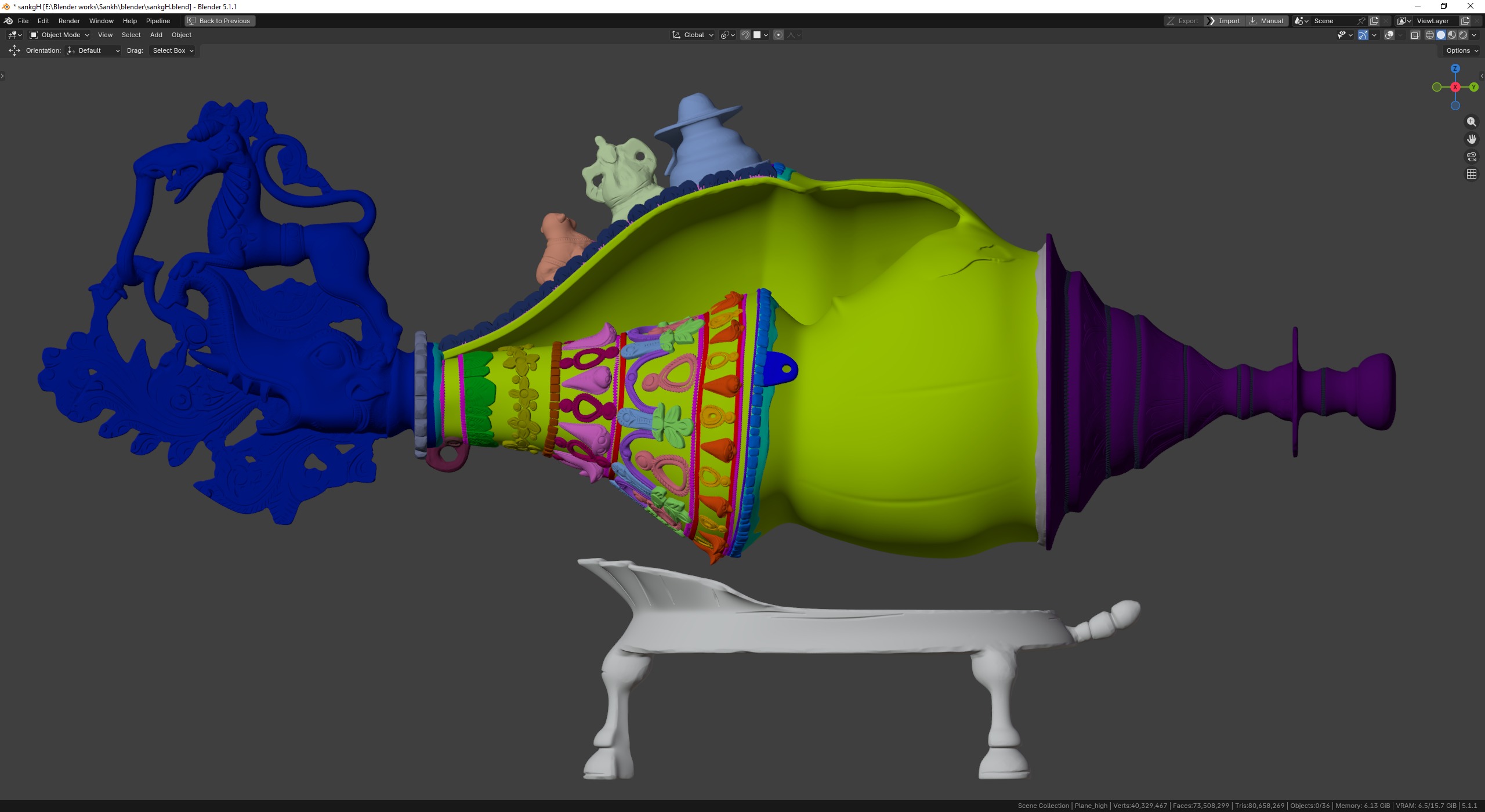Click the zoom magnifier viewport icon
Viewport: 1485px width, 812px height.
coord(1472,122)
